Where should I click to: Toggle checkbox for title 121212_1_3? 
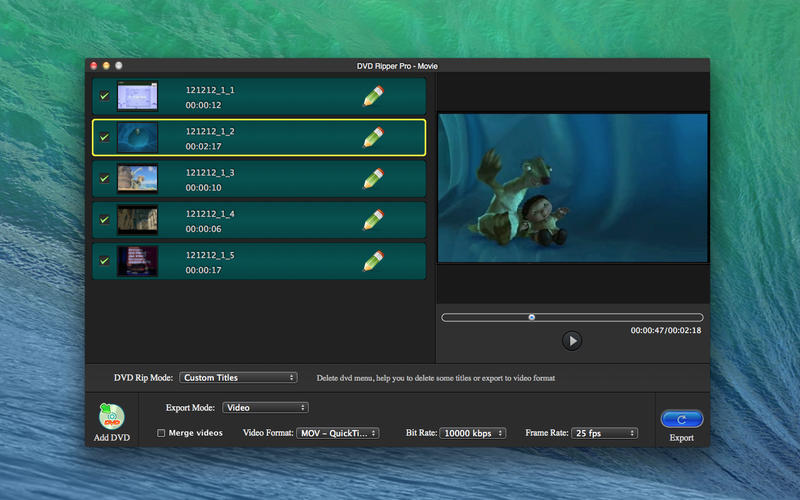pyautogui.click(x=104, y=179)
